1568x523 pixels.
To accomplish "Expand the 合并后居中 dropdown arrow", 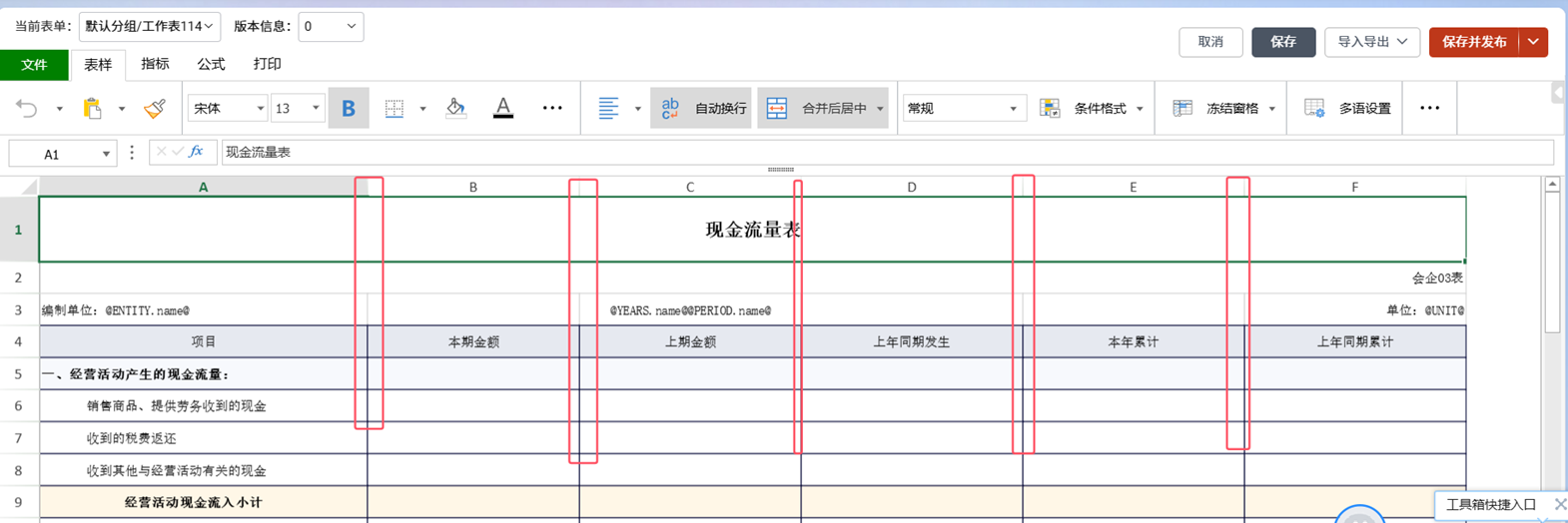I will point(880,109).
